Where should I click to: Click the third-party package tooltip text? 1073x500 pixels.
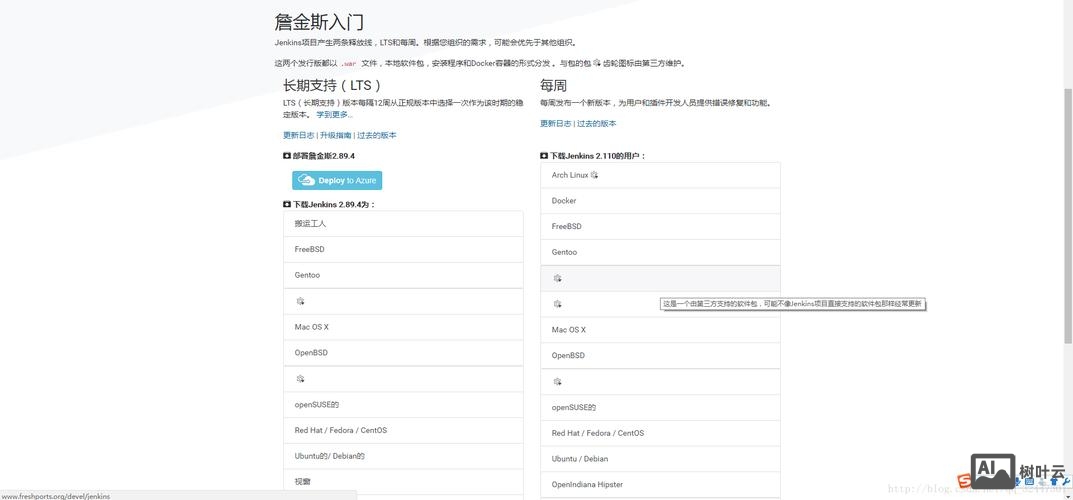click(x=792, y=304)
